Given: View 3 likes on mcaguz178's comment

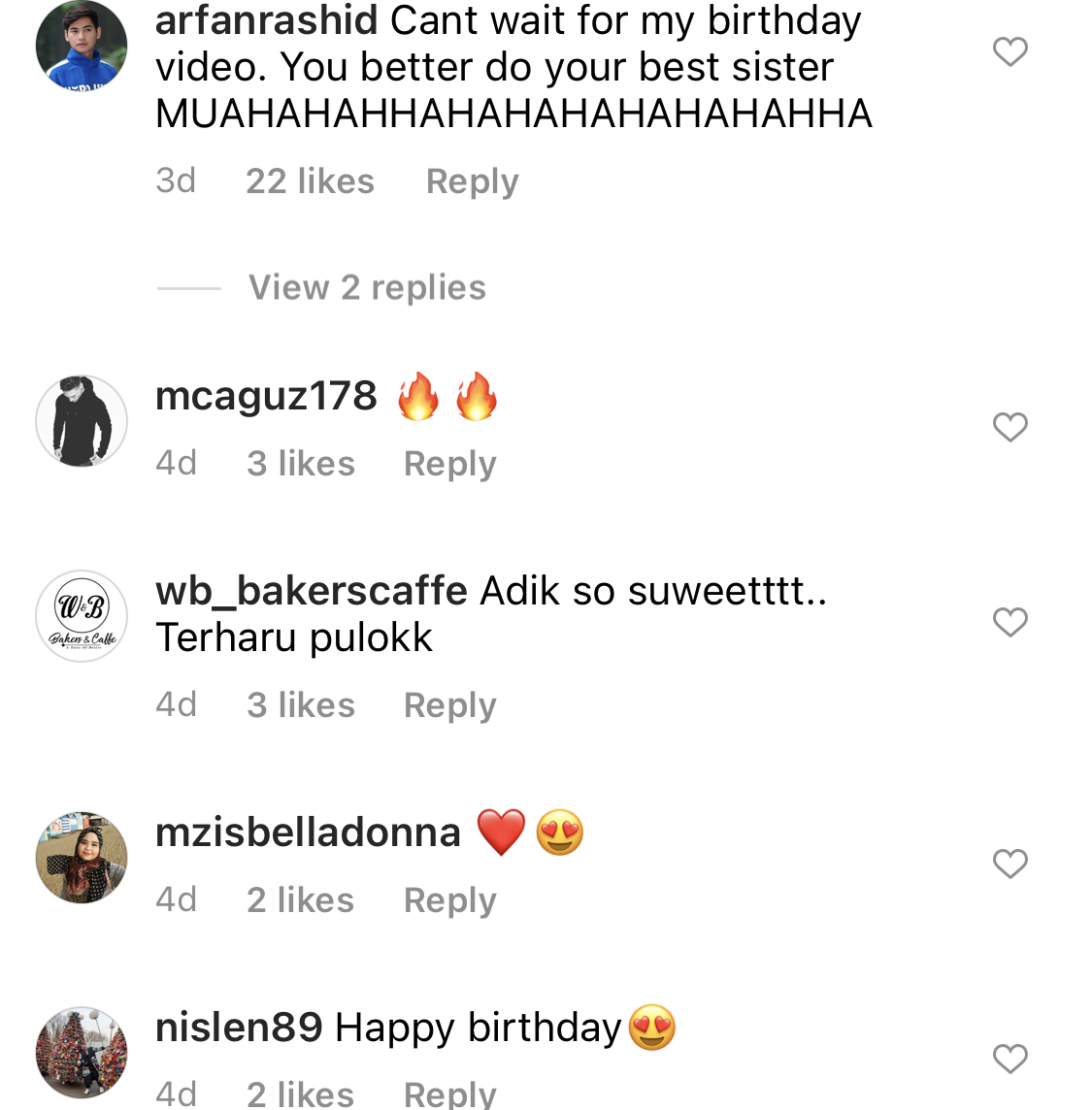Looking at the screenshot, I should pyautogui.click(x=301, y=464).
